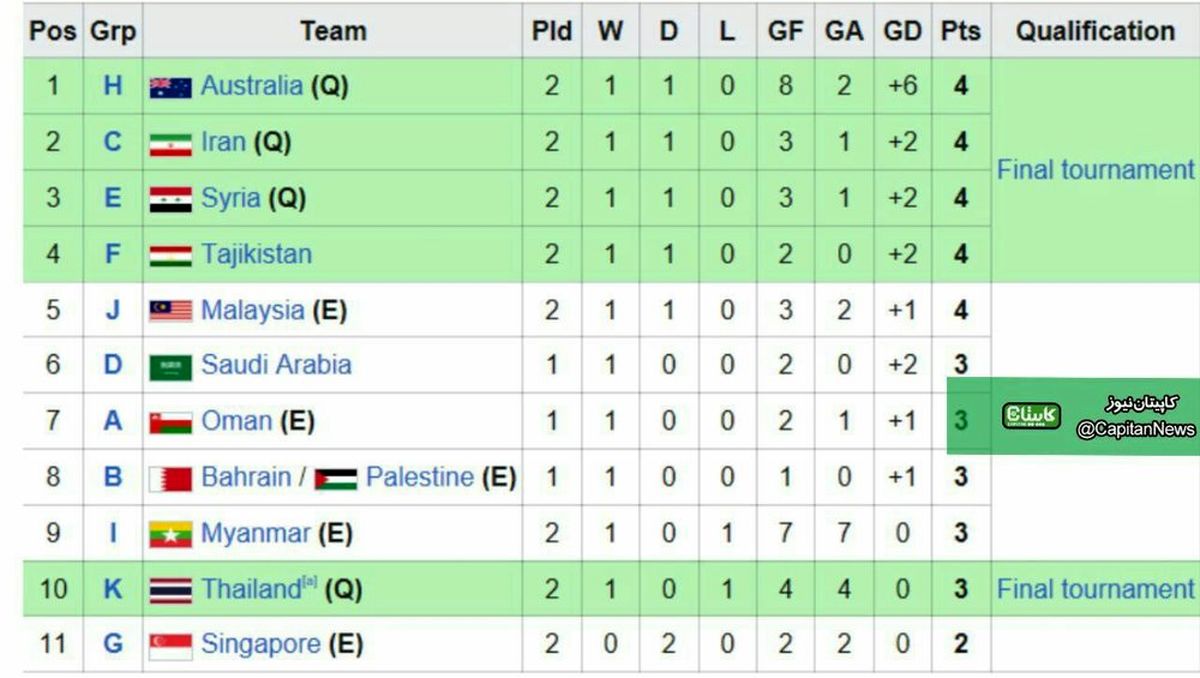The image size is (1200, 678).
Task: Click the Australia flag icon
Action: point(171,87)
